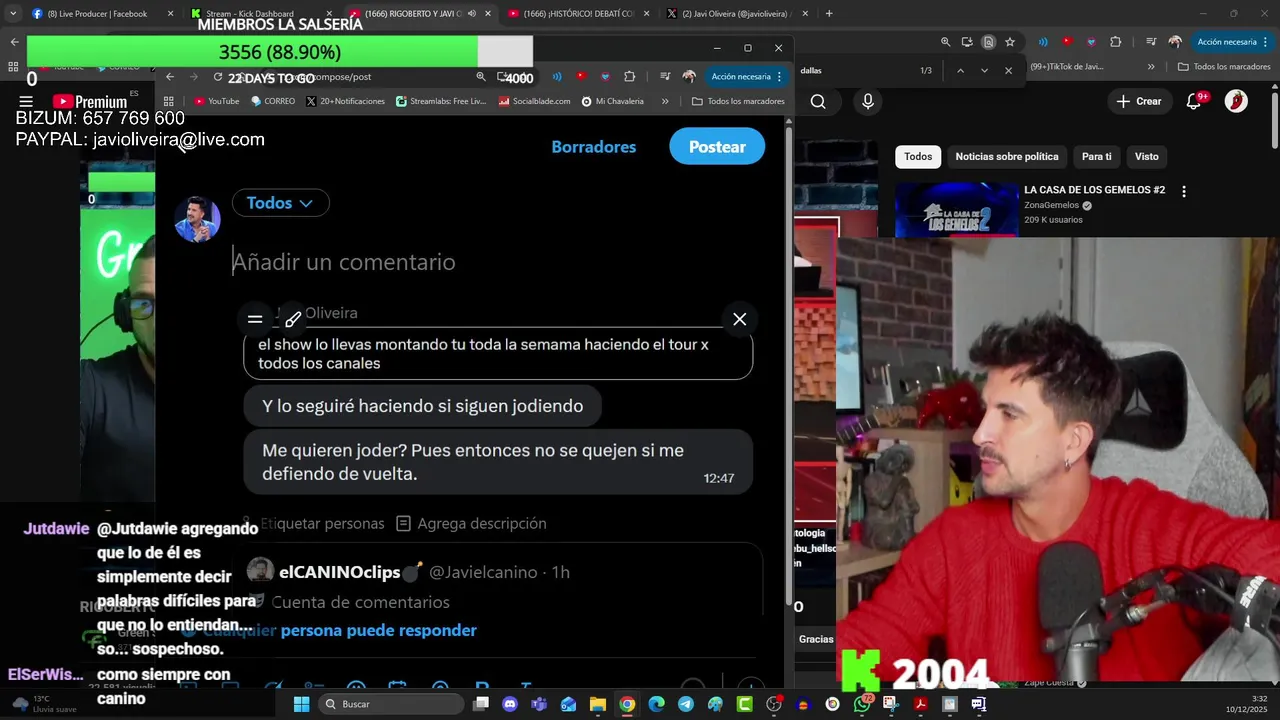The height and width of the screenshot is (720, 1280).
Task: Open the CORREO bookmark
Action: coord(273,101)
